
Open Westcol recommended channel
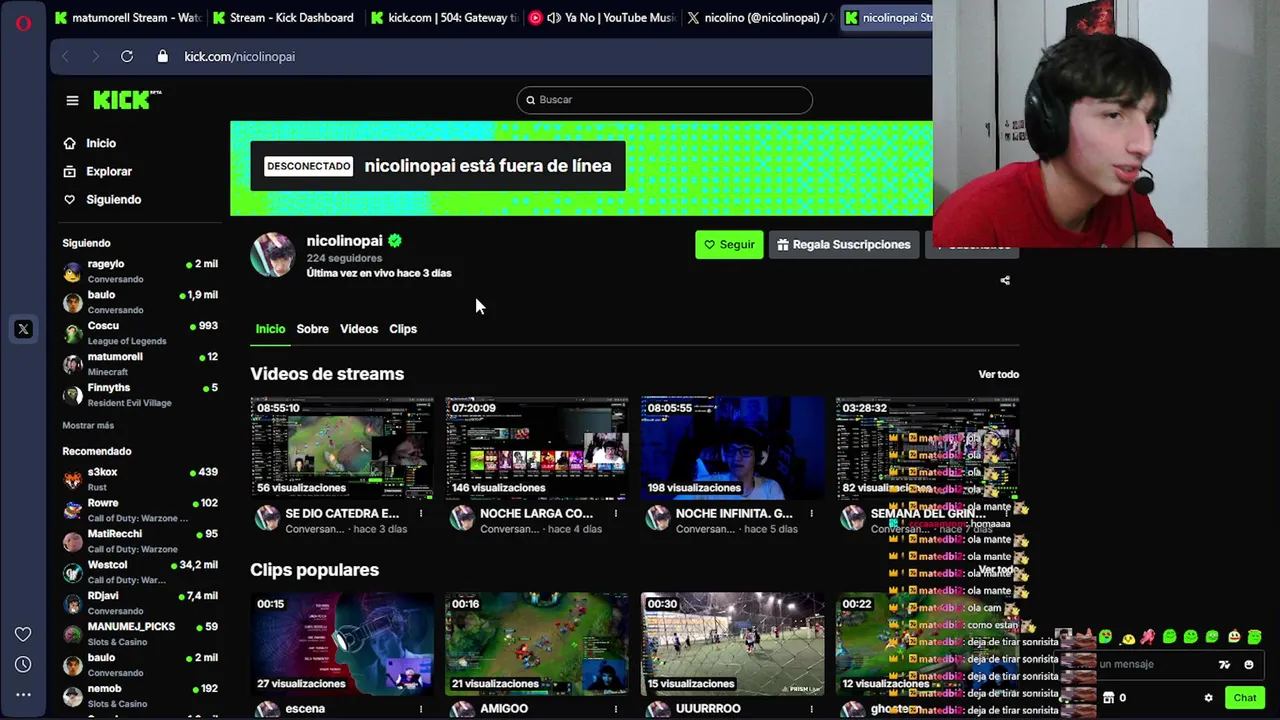(x=140, y=571)
